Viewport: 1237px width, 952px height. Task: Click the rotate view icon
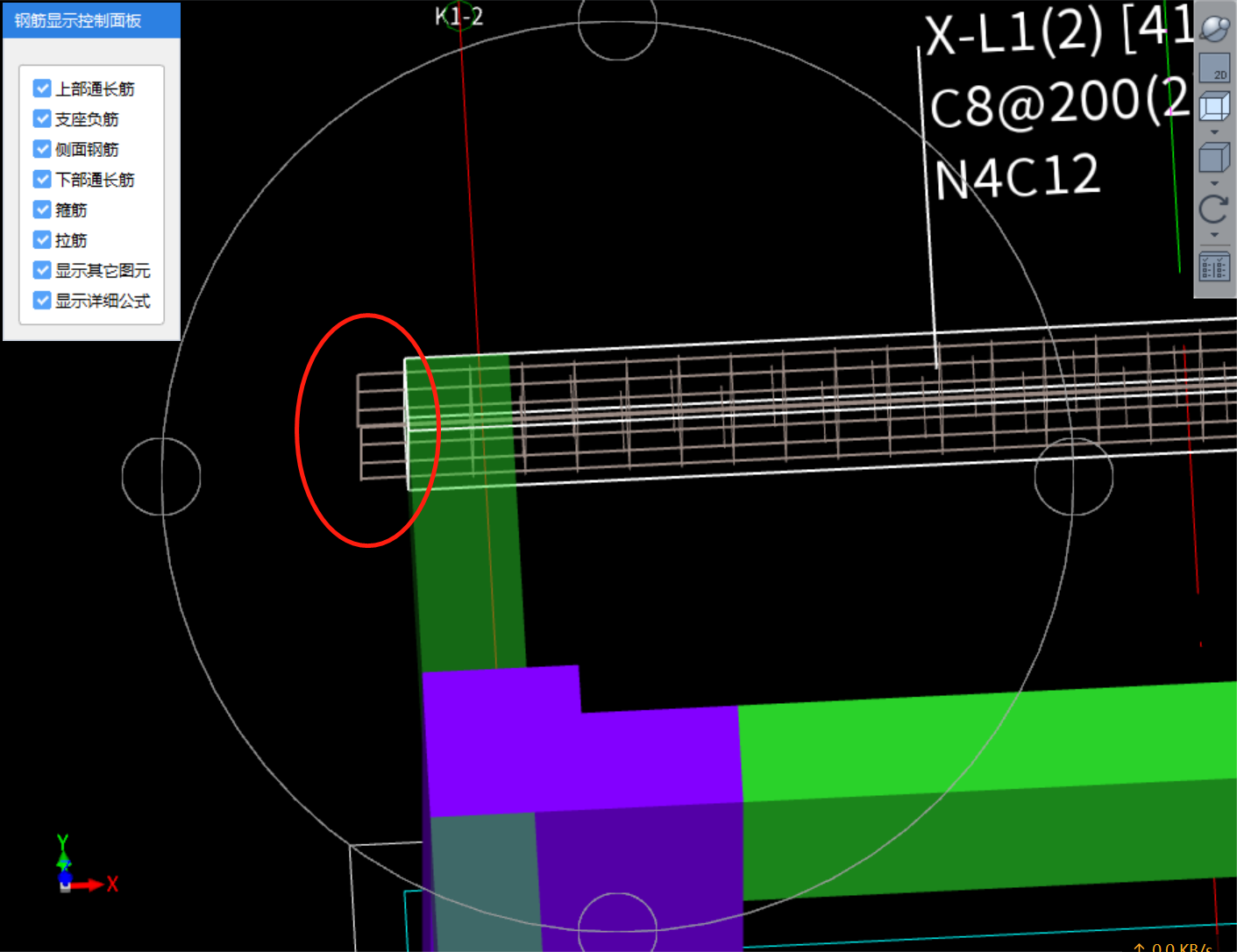(1215, 209)
